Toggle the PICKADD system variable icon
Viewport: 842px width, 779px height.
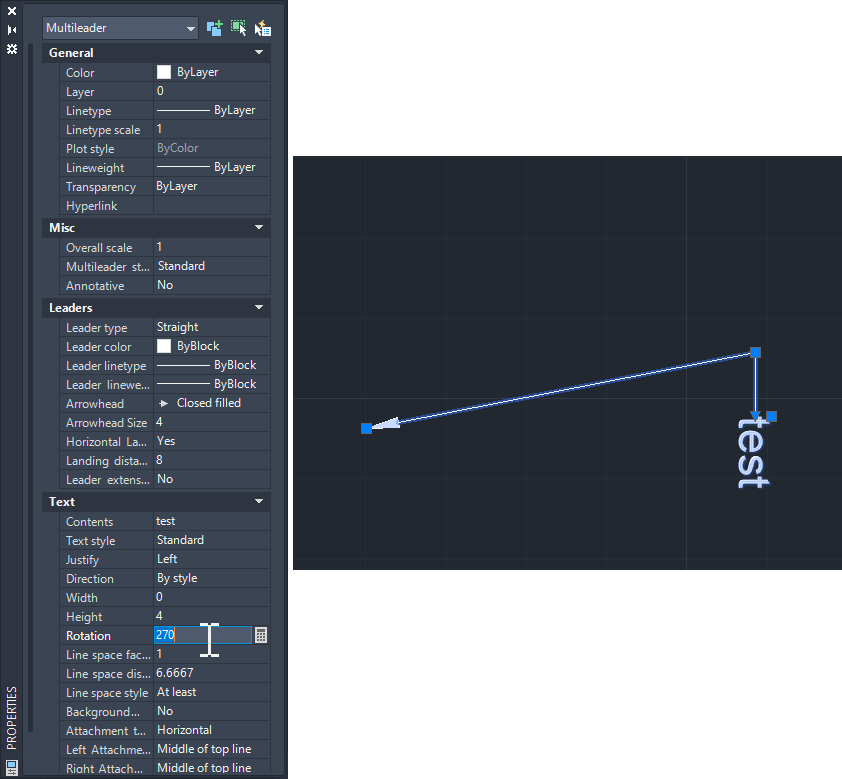pyautogui.click(x=214, y=28)
